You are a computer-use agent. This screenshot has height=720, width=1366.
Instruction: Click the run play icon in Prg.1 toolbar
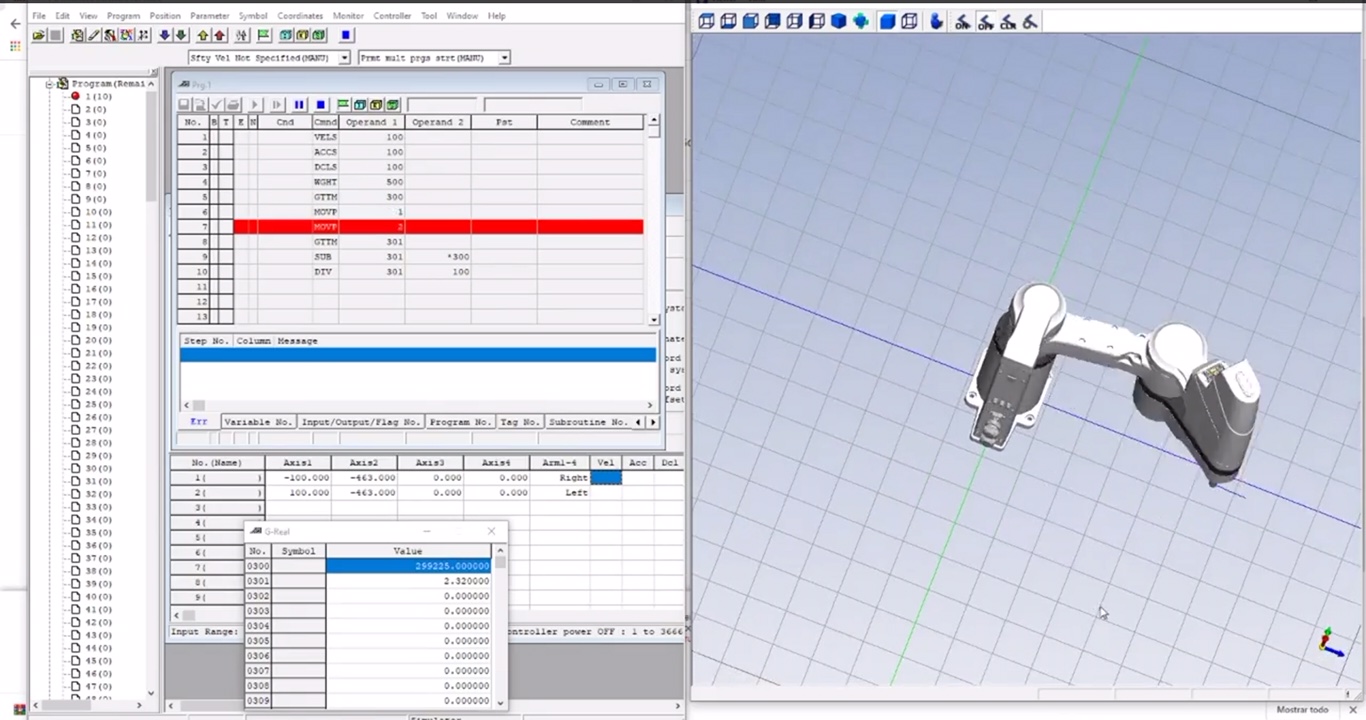255,105
